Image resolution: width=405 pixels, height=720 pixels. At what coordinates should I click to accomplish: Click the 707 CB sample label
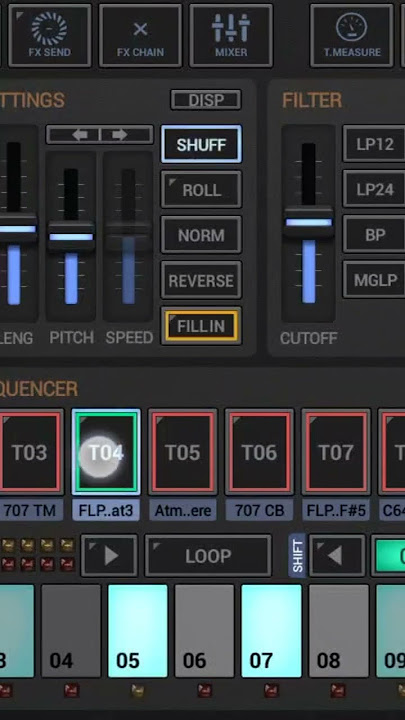click(259, 511)
